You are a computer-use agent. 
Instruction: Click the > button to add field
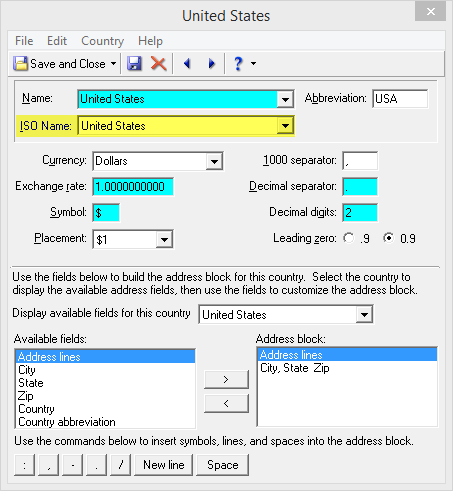(226, 379)
